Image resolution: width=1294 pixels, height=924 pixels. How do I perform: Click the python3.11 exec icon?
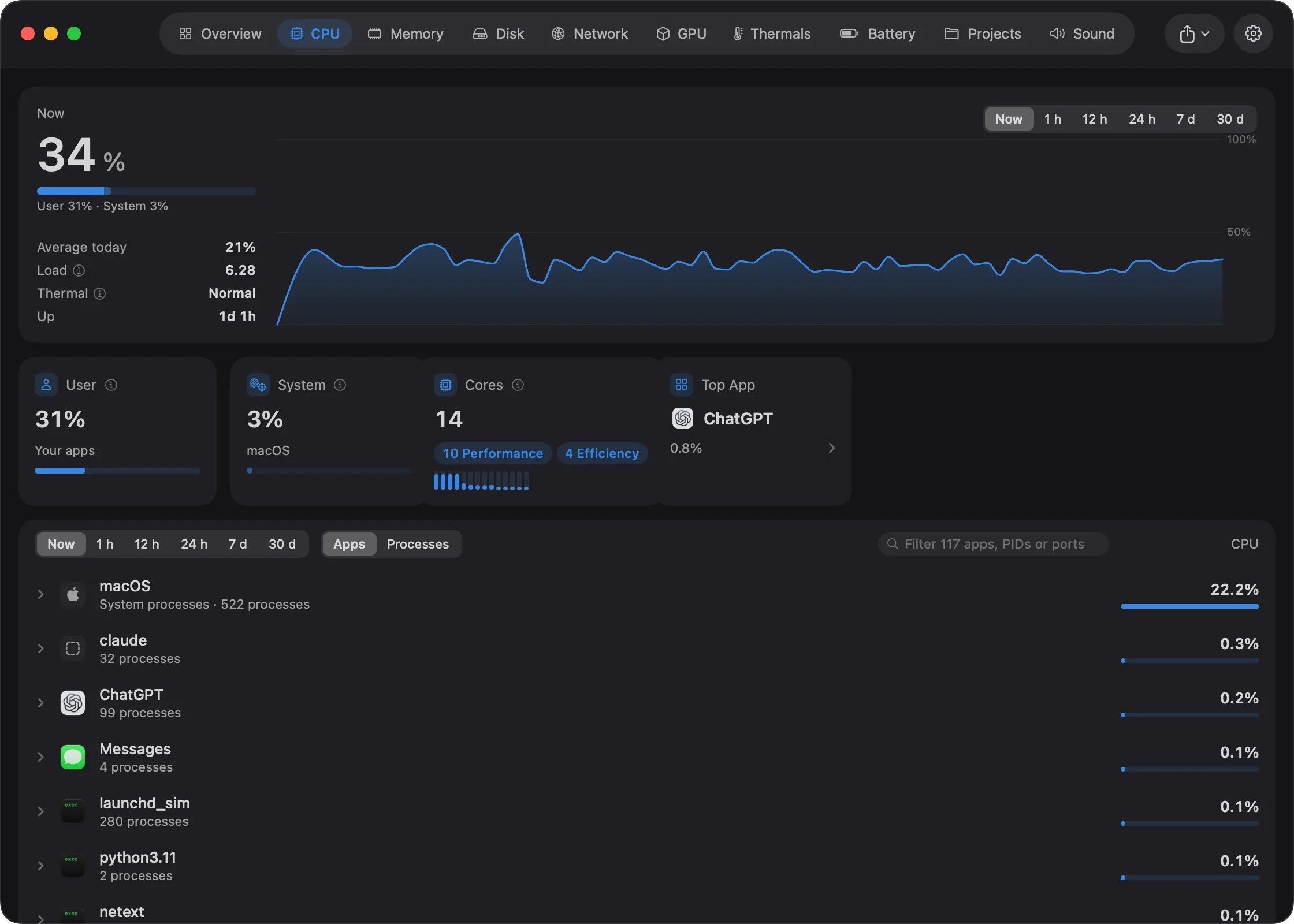(73, 866)
